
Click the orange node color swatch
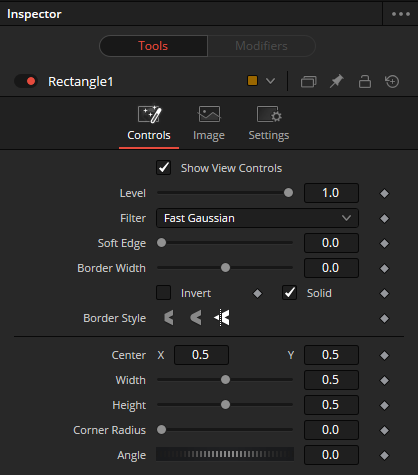click(252, 81)
